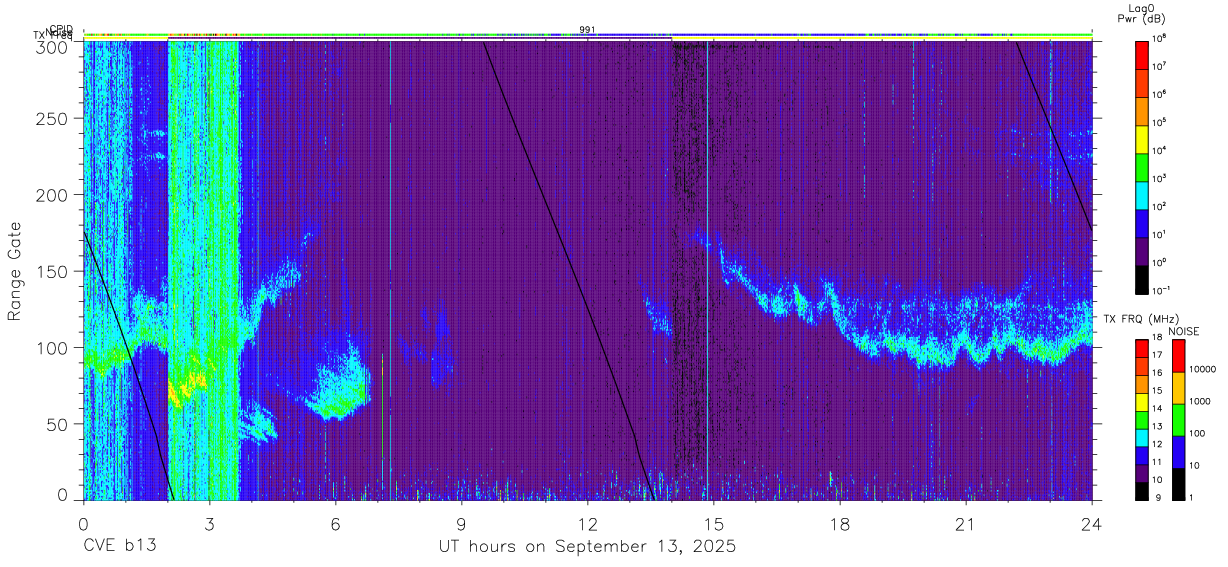The height and width of the screenshot is (567, 1228).
Task: Click UT hours axis tick label '18'
Action: point(840,523)
